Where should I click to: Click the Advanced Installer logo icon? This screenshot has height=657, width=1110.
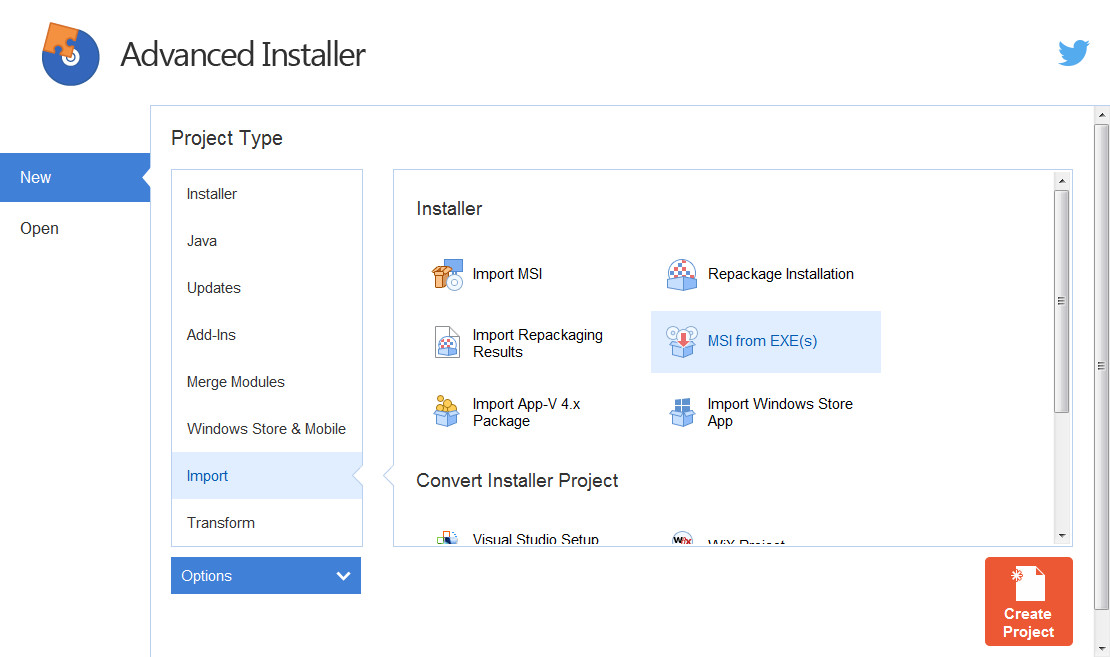[70, 55]
